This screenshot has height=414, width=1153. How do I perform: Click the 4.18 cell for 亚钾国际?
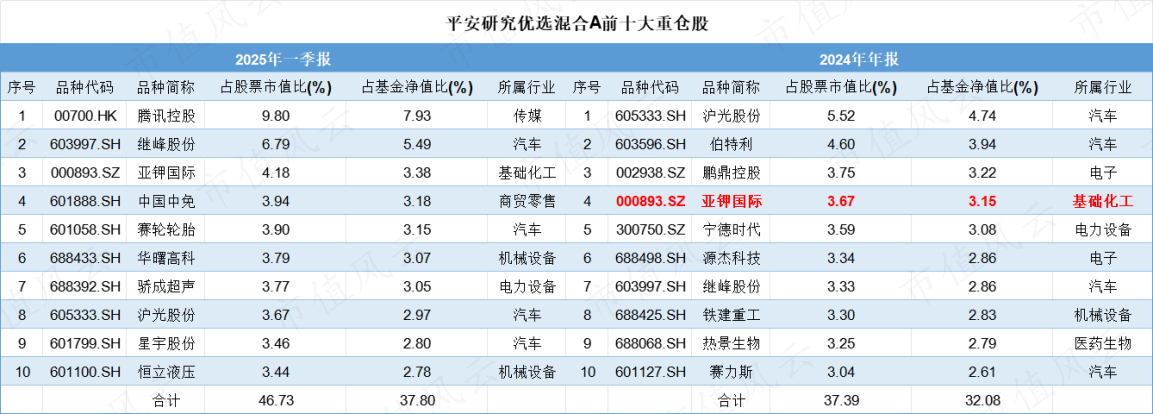(x=276, y=173)
